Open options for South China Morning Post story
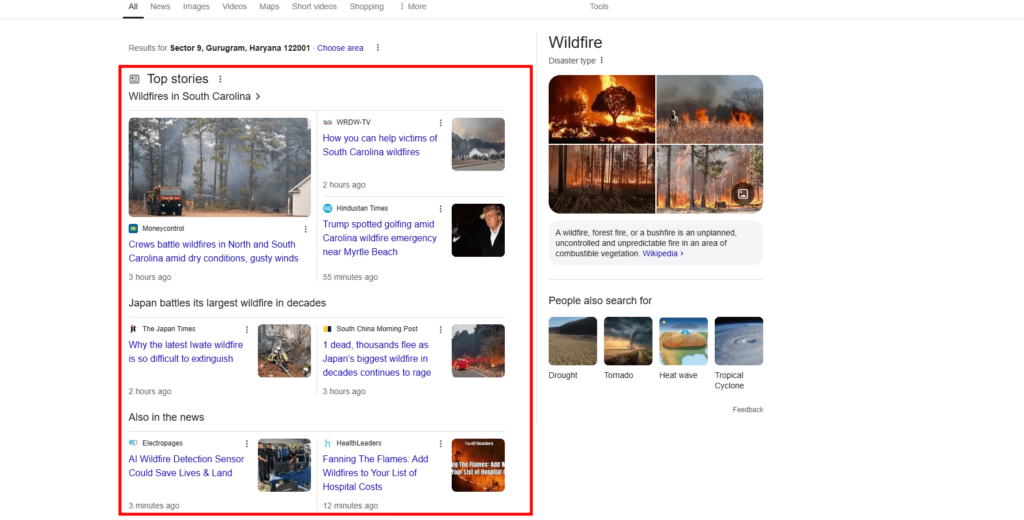The image size is (1024, 520). (441, 329)
